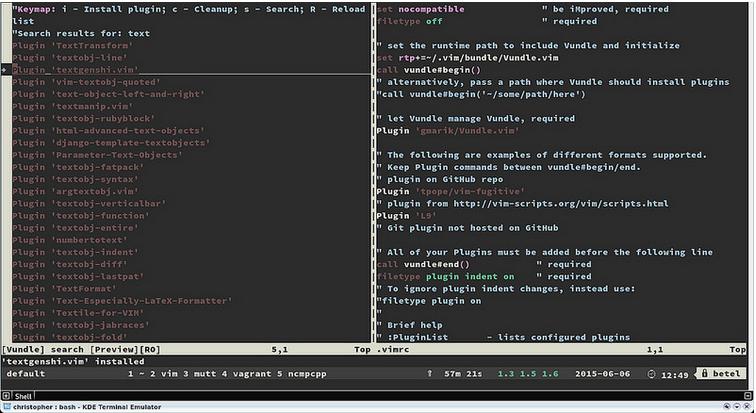Viewport: 756px width, 413px height.
Task: Click the tmux session name default
Action: click(x=26, y=373)
